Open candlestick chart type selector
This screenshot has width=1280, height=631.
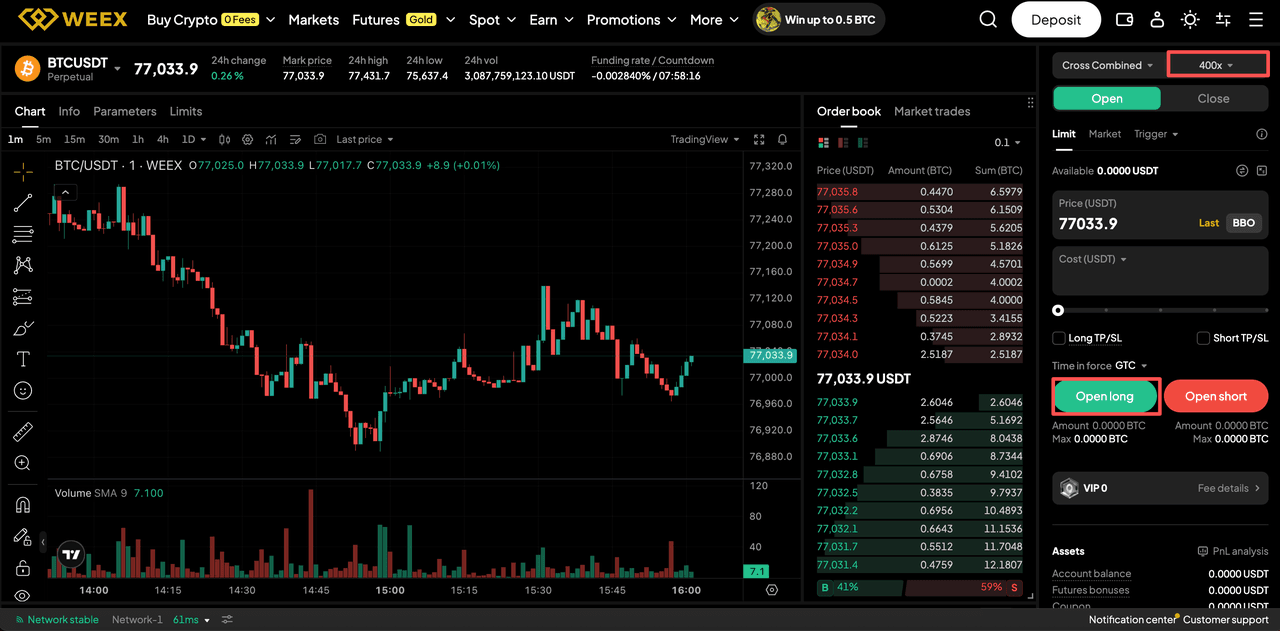click(224, 139)
